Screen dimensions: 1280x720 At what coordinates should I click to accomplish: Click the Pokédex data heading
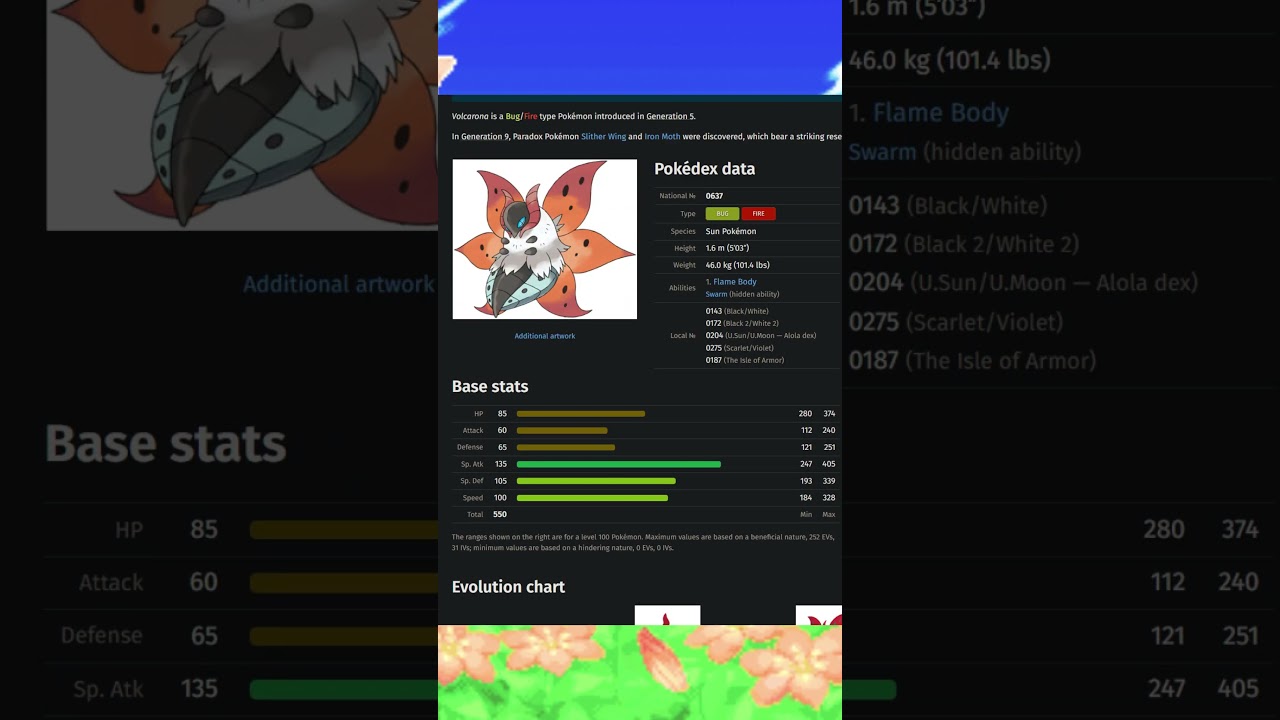pyautogui.click(x=705, y=169)
